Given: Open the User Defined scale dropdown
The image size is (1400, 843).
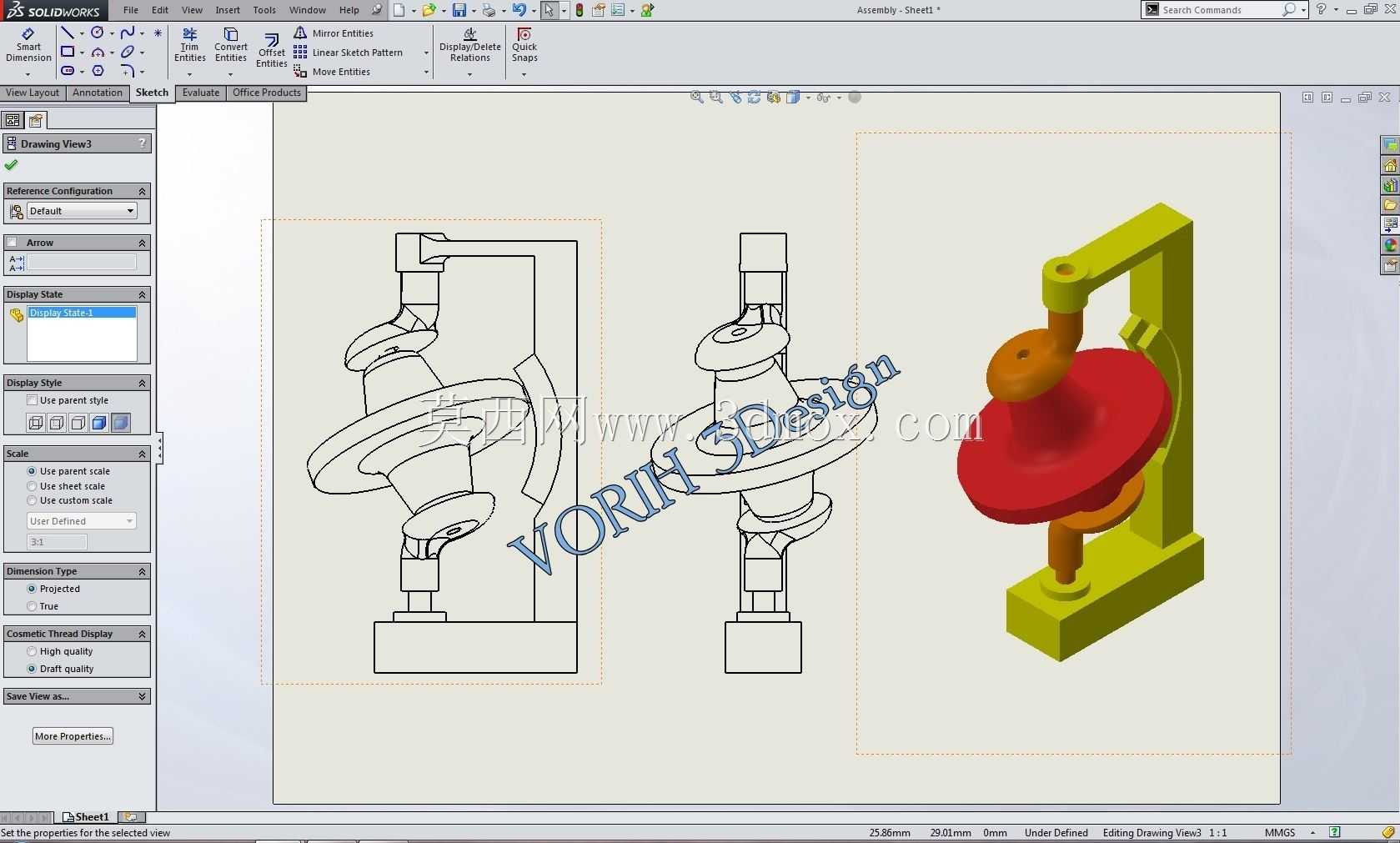Looking at the screenshot, I should 82,521.
